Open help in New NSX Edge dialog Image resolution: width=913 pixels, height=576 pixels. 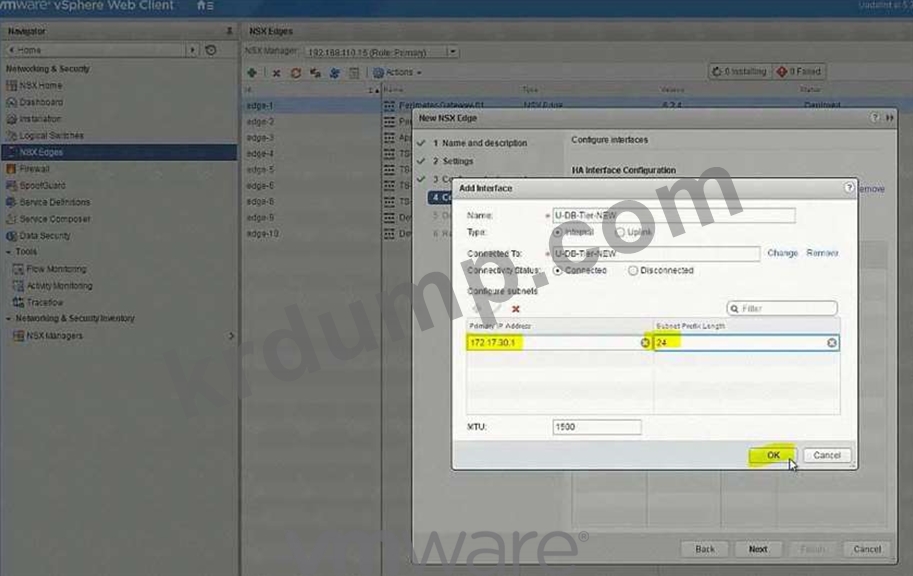875,118
